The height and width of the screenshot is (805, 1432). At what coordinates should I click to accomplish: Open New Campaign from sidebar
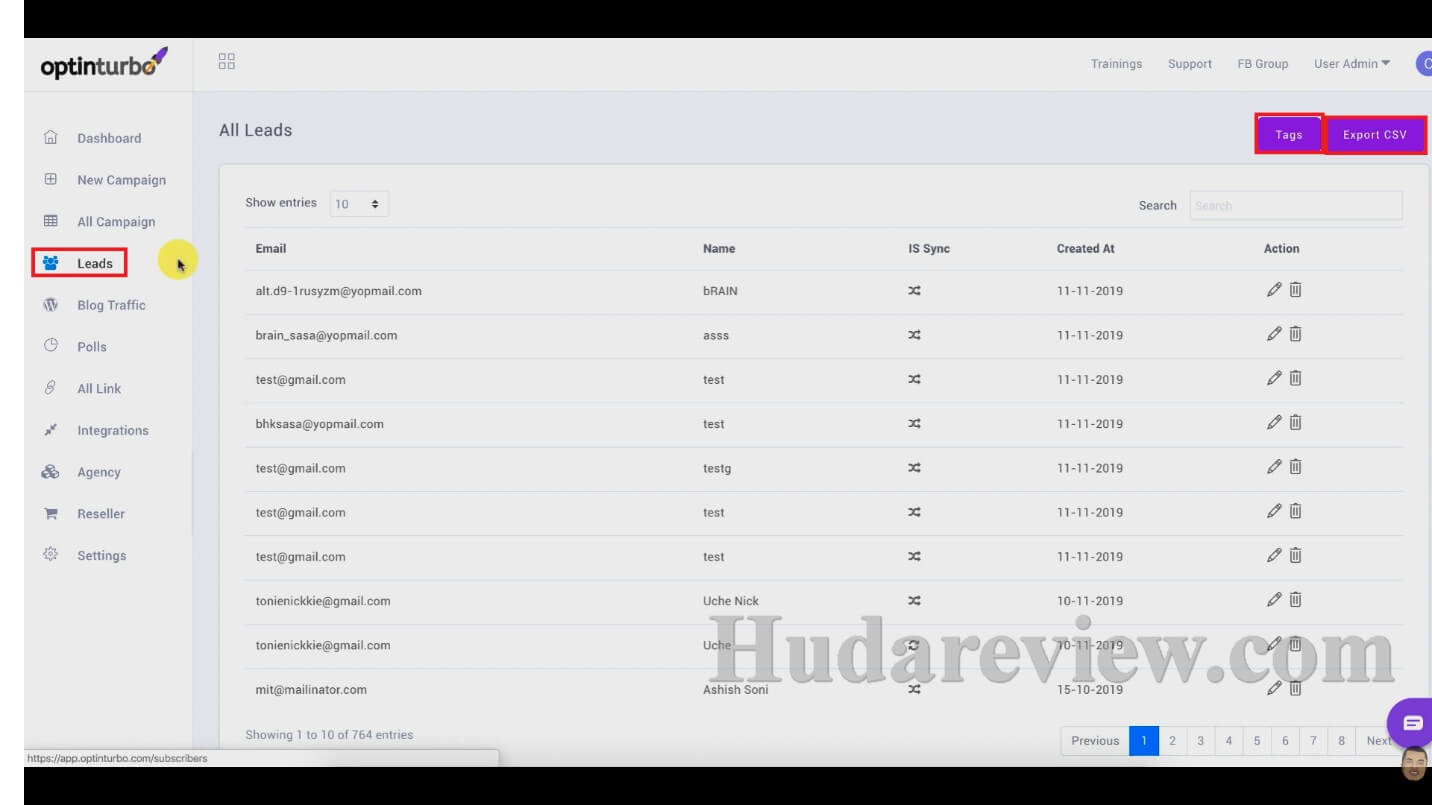[121, 180]
